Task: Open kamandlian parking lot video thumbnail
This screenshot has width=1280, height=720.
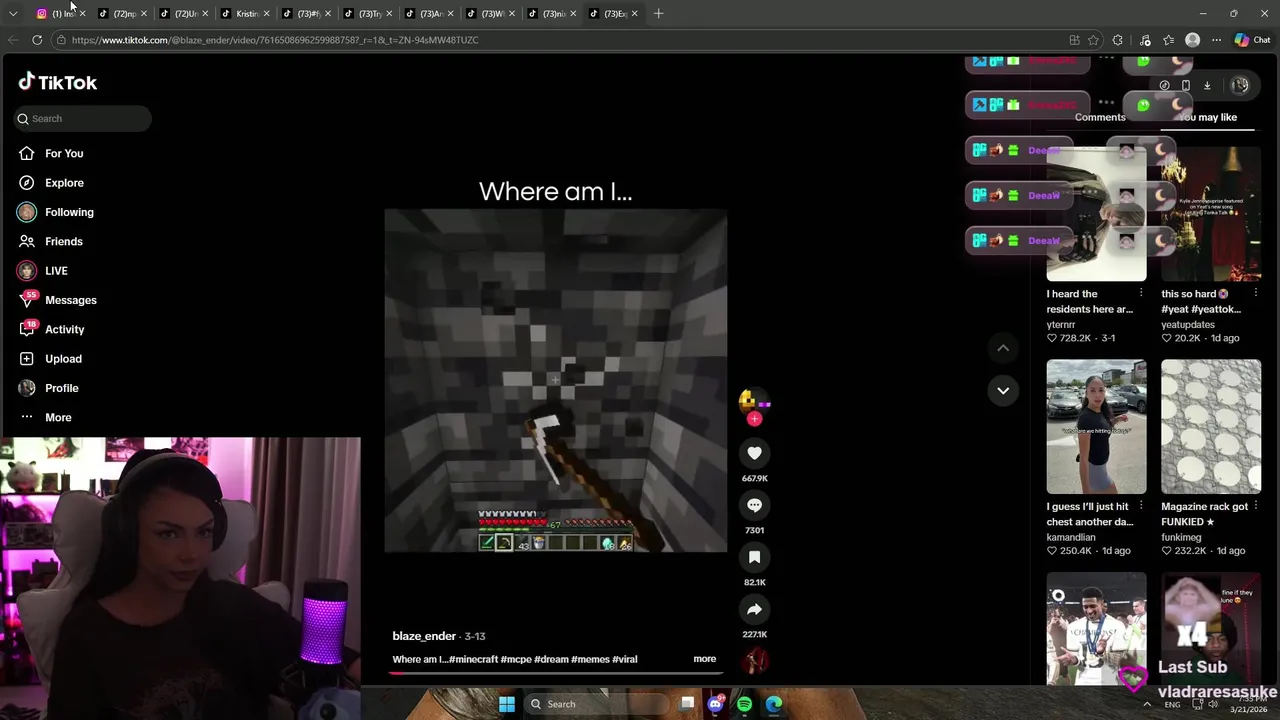Action: [x=1096, y=427]
